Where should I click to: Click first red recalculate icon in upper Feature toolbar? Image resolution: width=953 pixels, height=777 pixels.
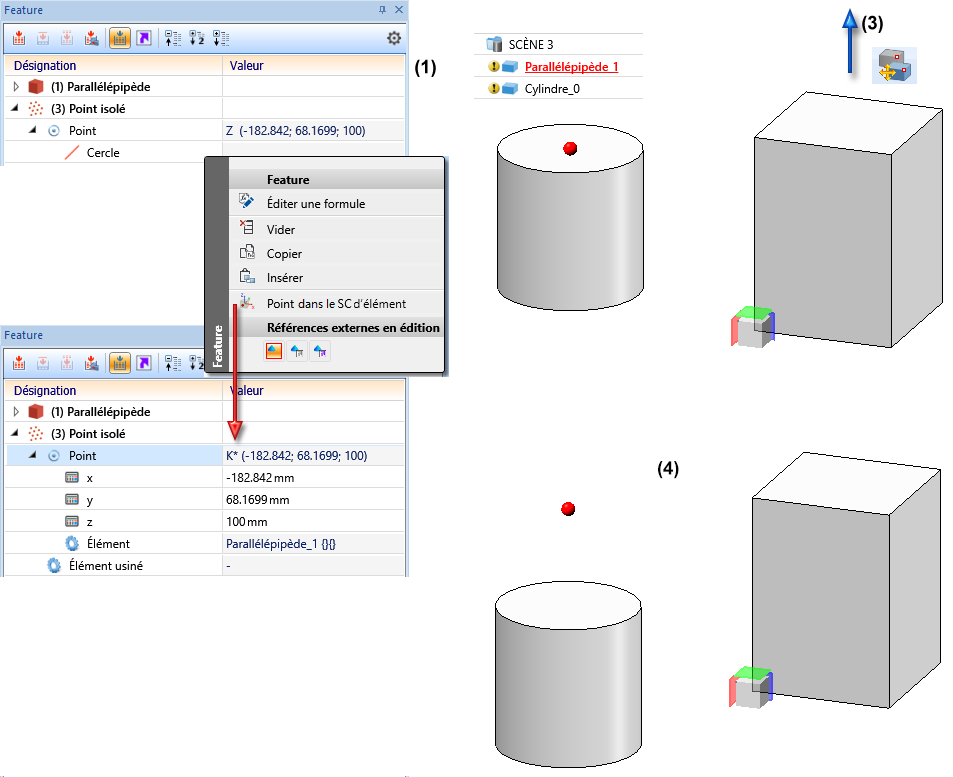pos(19,38)
